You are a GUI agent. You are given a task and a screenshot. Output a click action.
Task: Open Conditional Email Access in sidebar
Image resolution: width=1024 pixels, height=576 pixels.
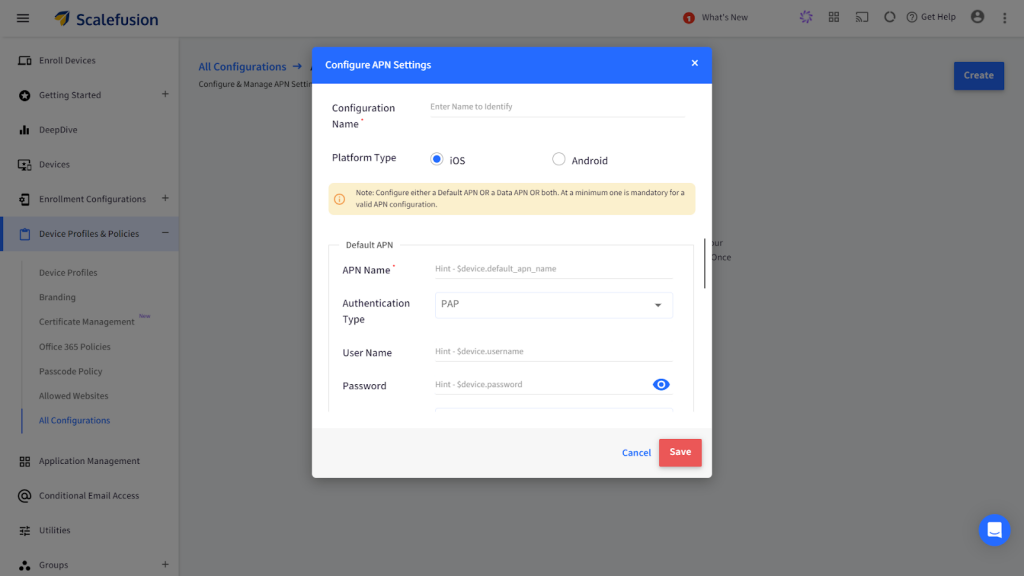pos(89,496)
